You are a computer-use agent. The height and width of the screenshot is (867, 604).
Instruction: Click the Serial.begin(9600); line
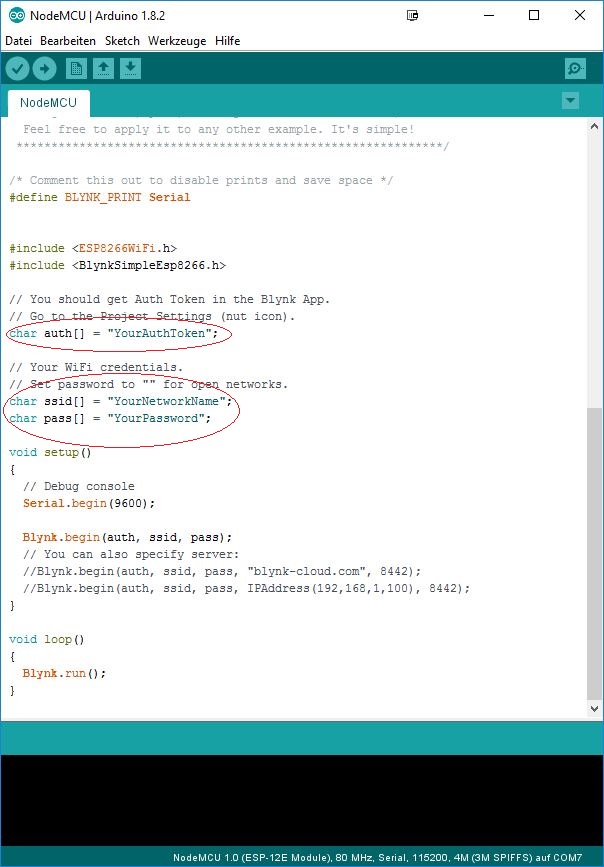[89, 503]
